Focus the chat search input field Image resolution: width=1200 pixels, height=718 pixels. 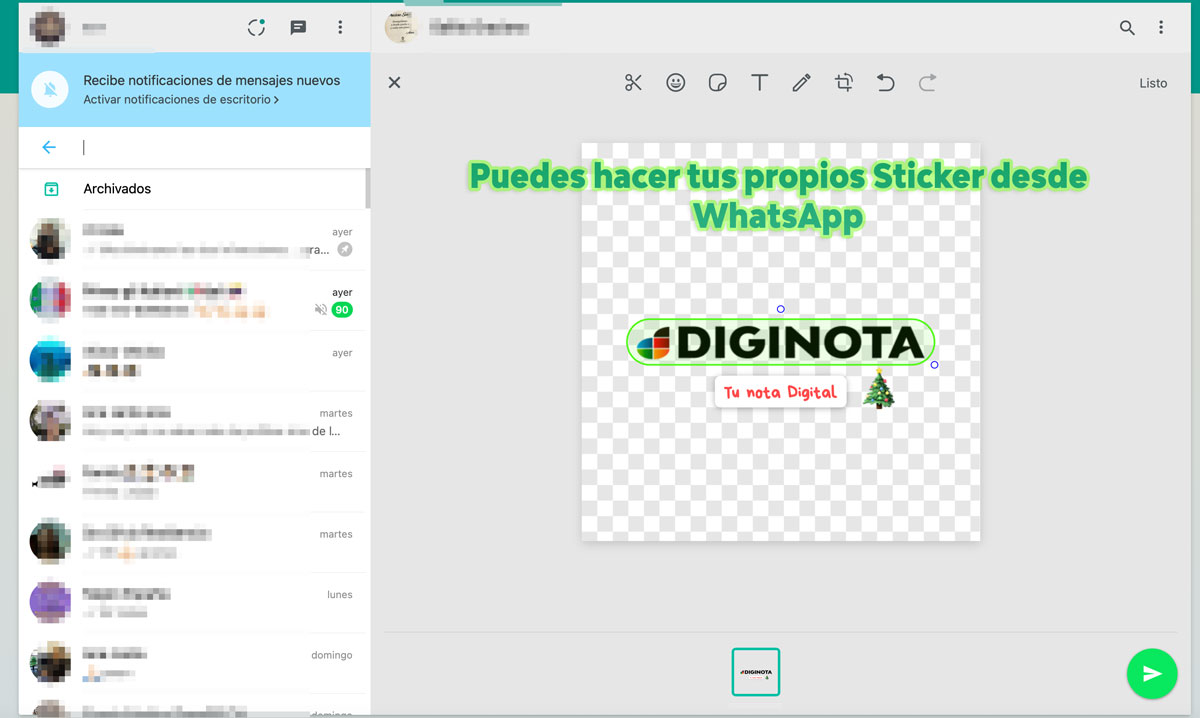[220, 147]
